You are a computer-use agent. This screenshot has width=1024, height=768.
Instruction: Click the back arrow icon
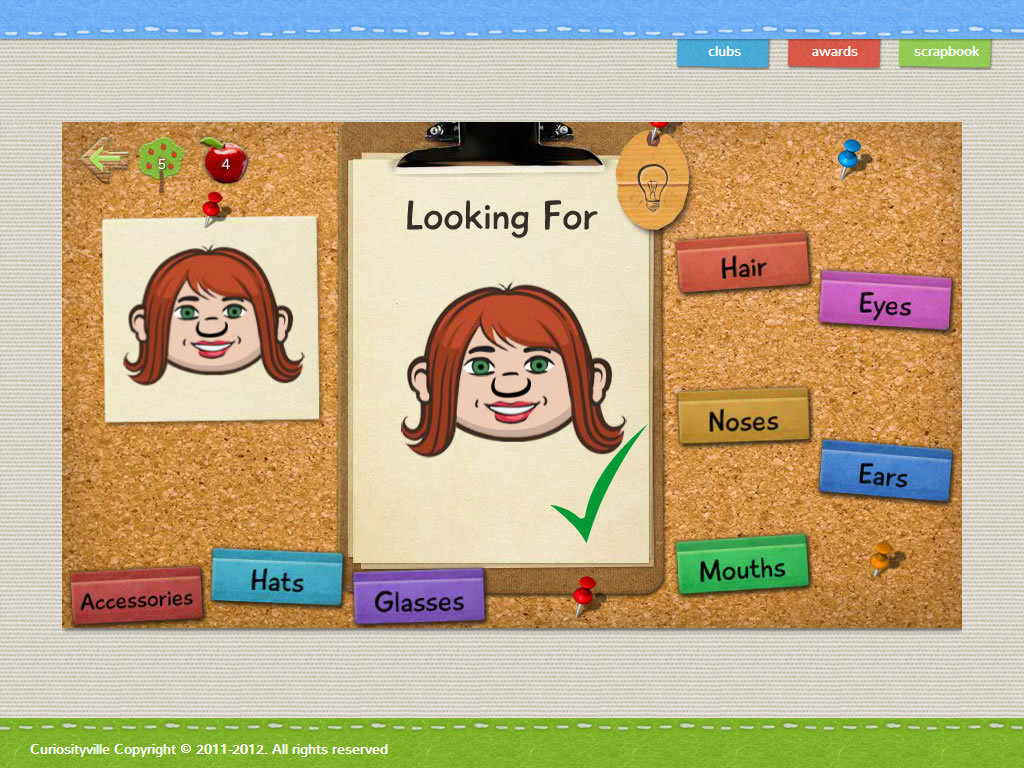(104, 159)
